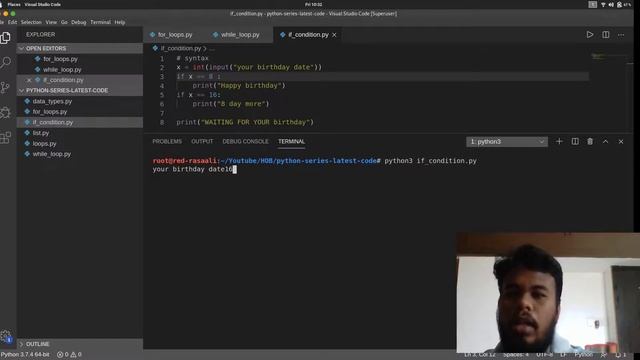Screen dimensions: 640x360
Task: Open the Places menu in the top bar
Action: [x=14, y=4]
